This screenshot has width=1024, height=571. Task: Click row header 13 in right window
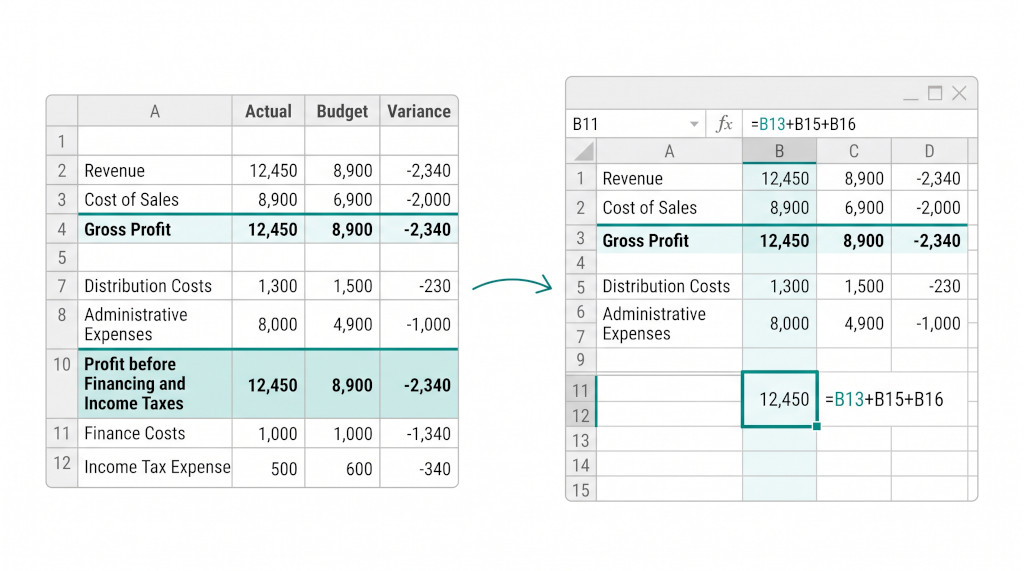tap(581, 440)
